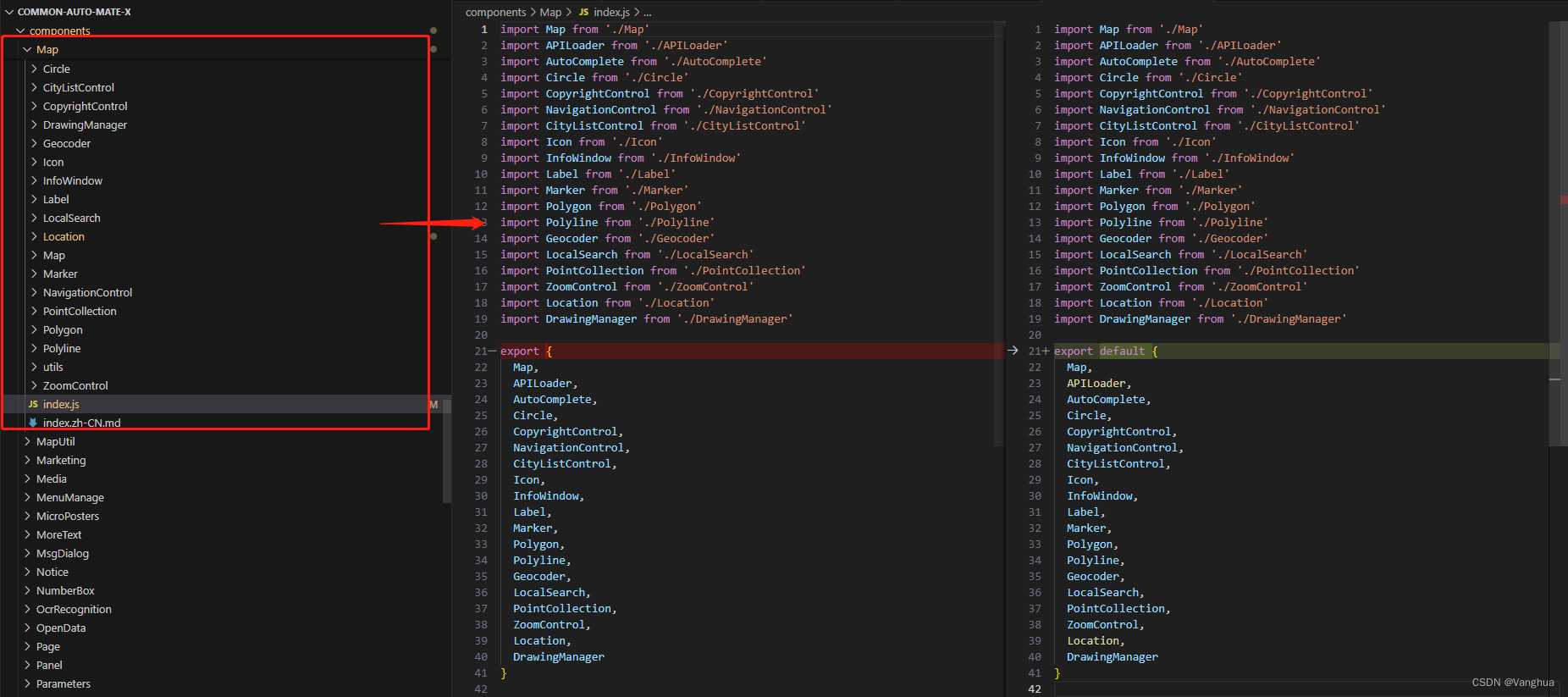
Task: Open the LocalSearch folder in explorer
Action: [71, 218]
